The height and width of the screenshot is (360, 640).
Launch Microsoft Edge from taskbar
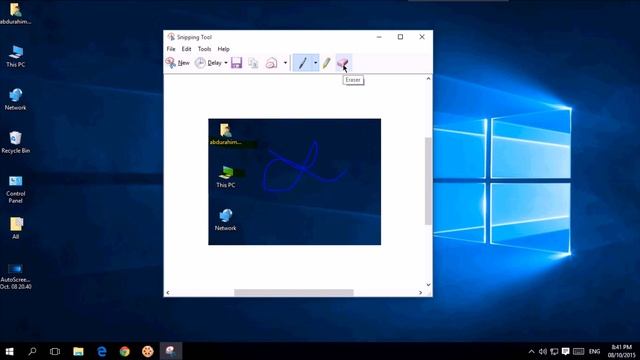[x=102, y=351]
